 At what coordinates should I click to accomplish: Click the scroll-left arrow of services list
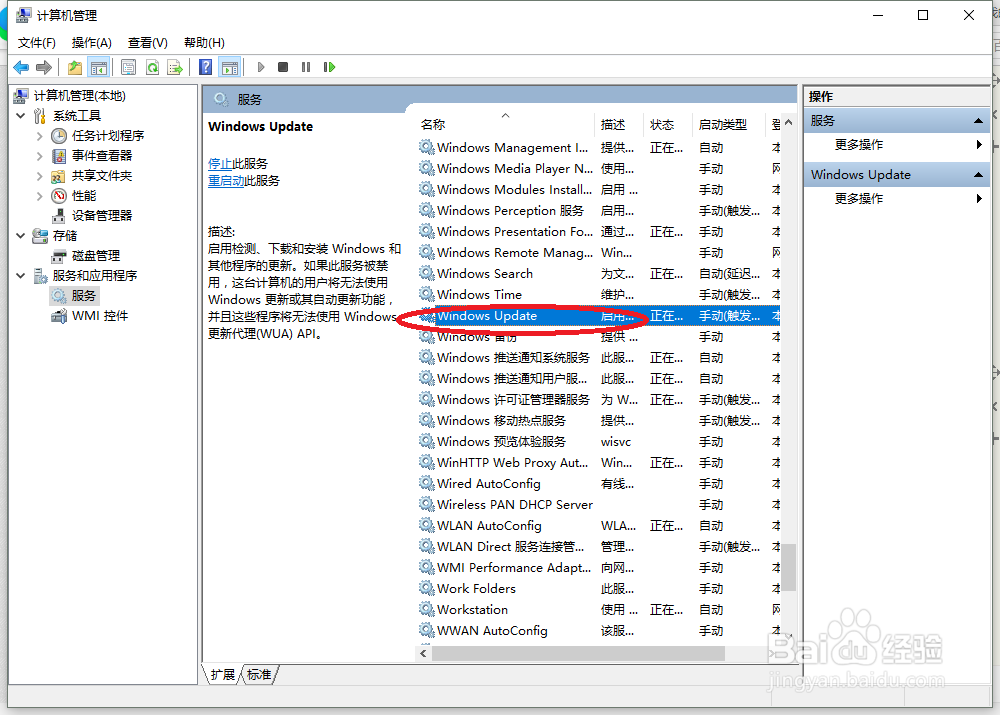[423, 654]
